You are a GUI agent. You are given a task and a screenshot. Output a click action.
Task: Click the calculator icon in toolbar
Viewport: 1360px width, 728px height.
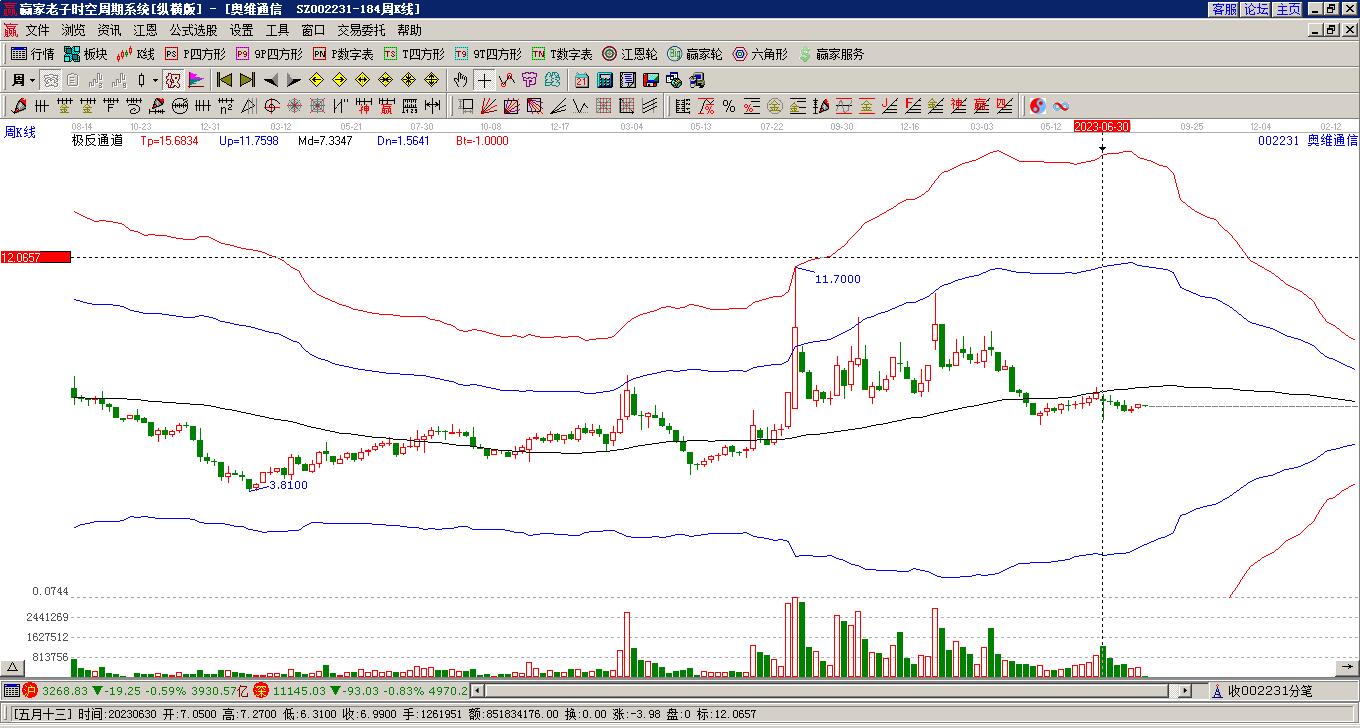point(605,80)
